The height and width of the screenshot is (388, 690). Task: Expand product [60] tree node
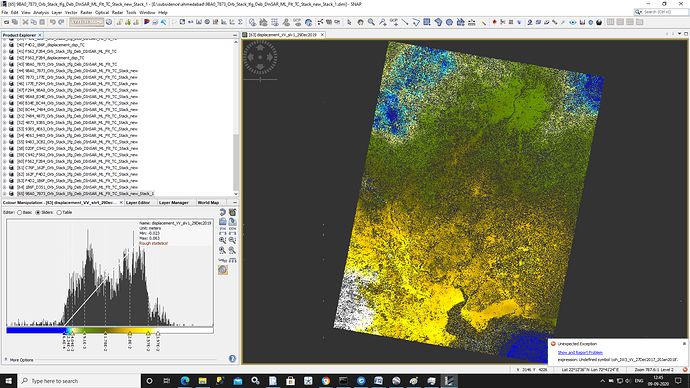coord(5,161)
